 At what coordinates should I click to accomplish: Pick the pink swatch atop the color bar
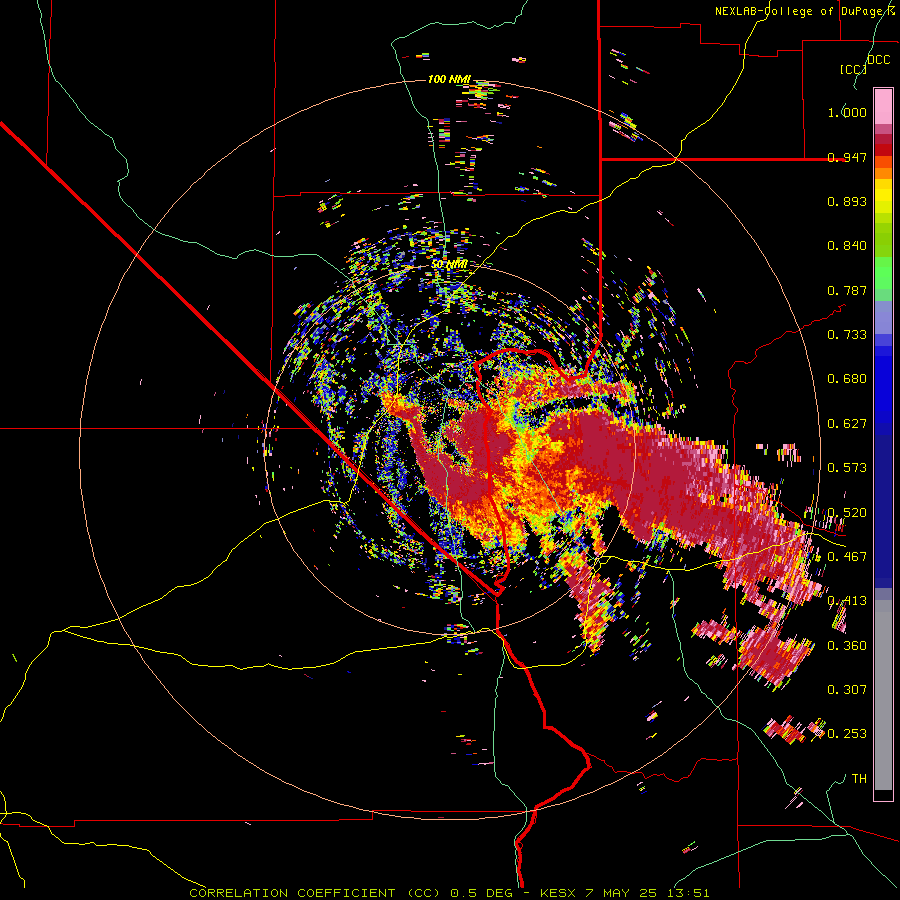click(883, 106)
